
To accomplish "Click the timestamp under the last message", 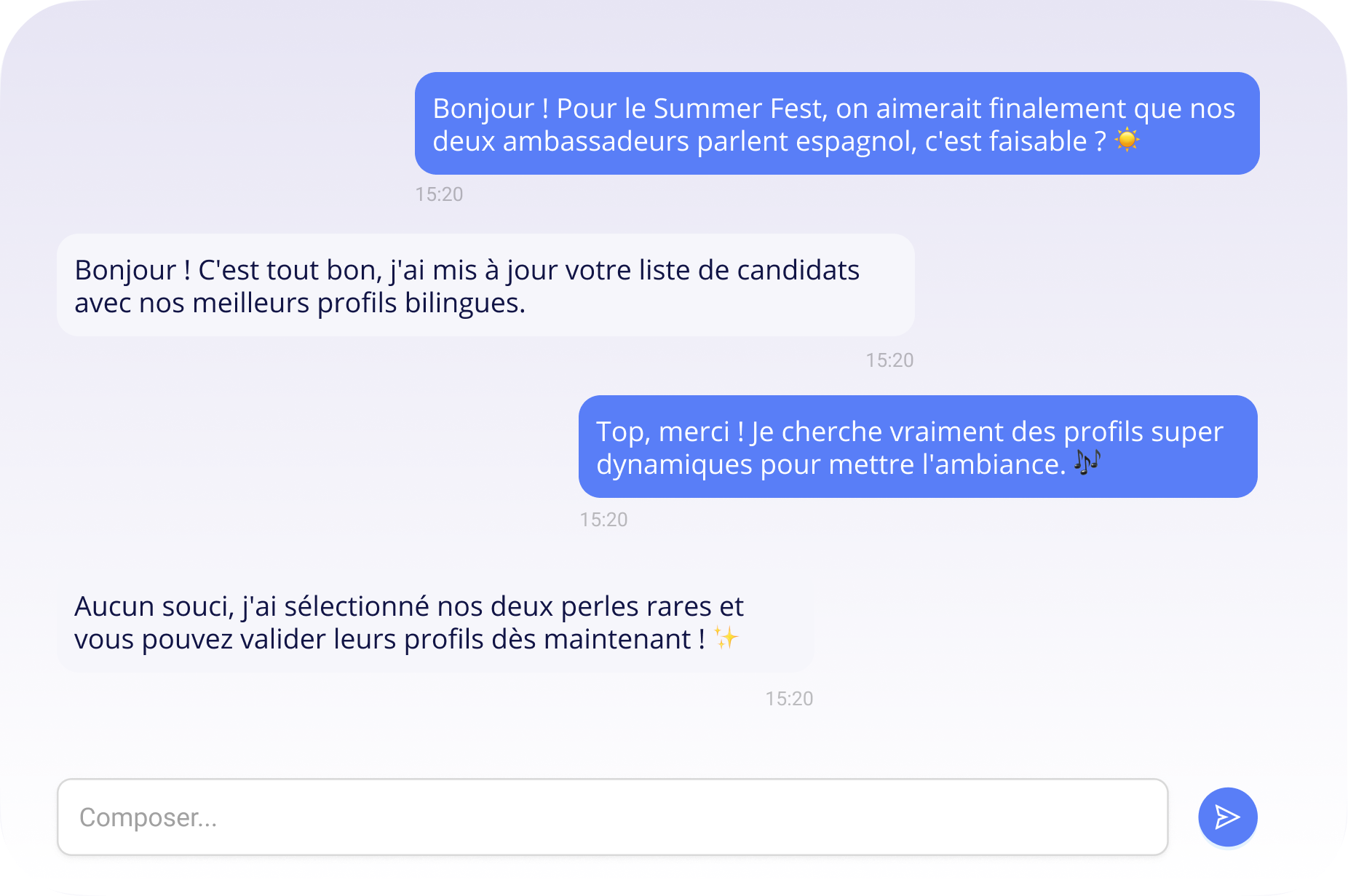I will coord(788,698).
